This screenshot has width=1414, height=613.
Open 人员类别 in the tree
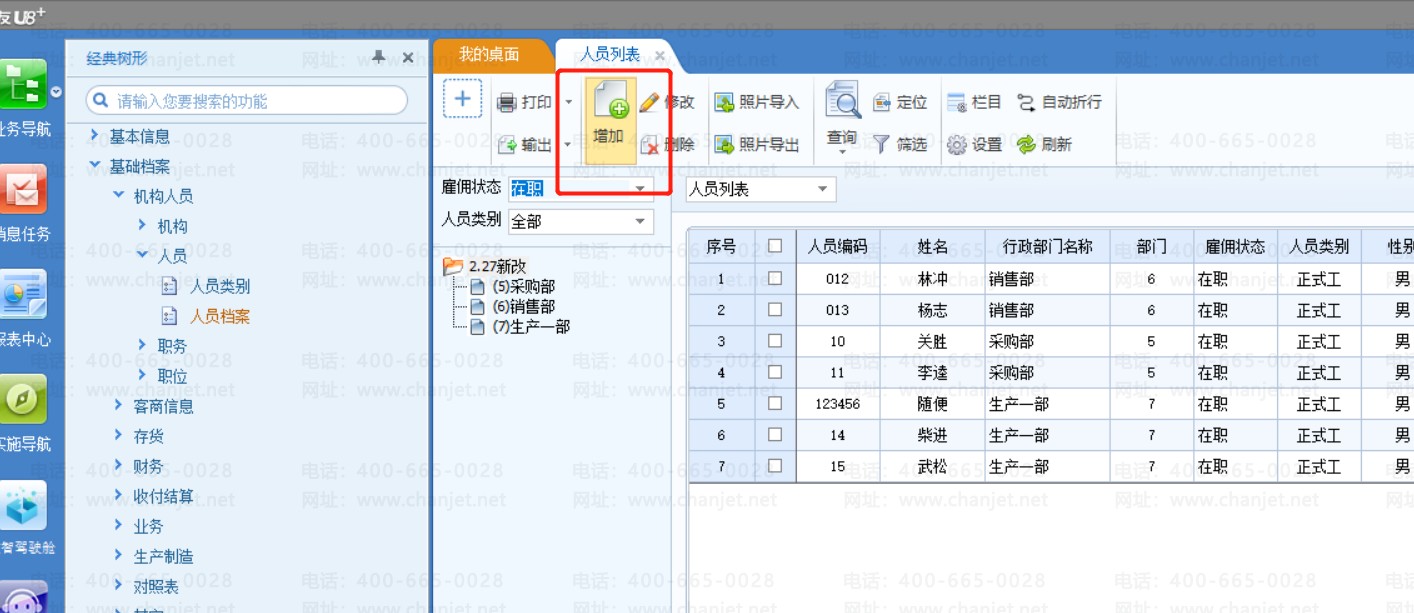(220, 286)
